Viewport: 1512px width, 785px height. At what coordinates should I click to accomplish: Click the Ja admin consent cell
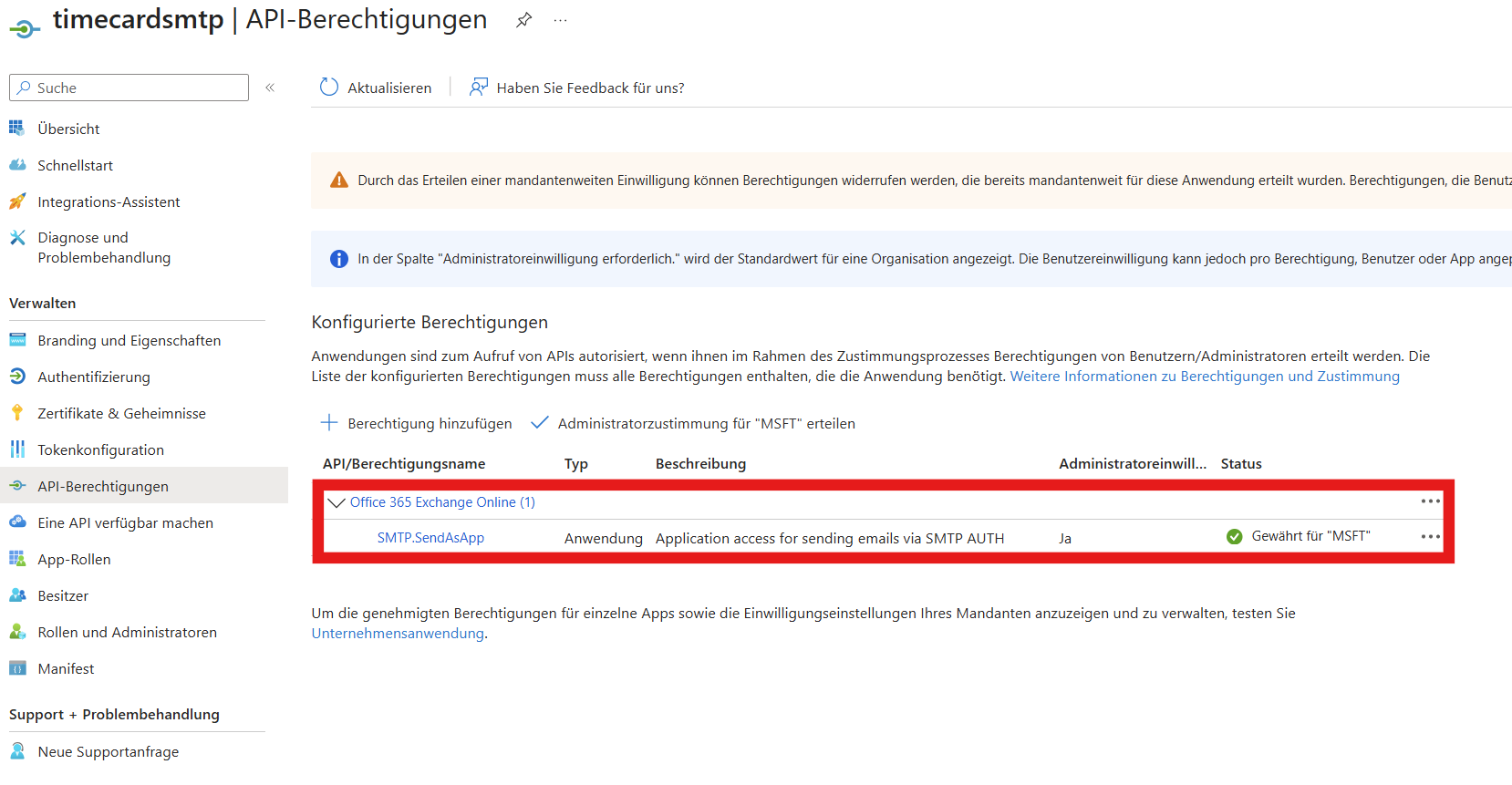click(x=1065, y=539)
